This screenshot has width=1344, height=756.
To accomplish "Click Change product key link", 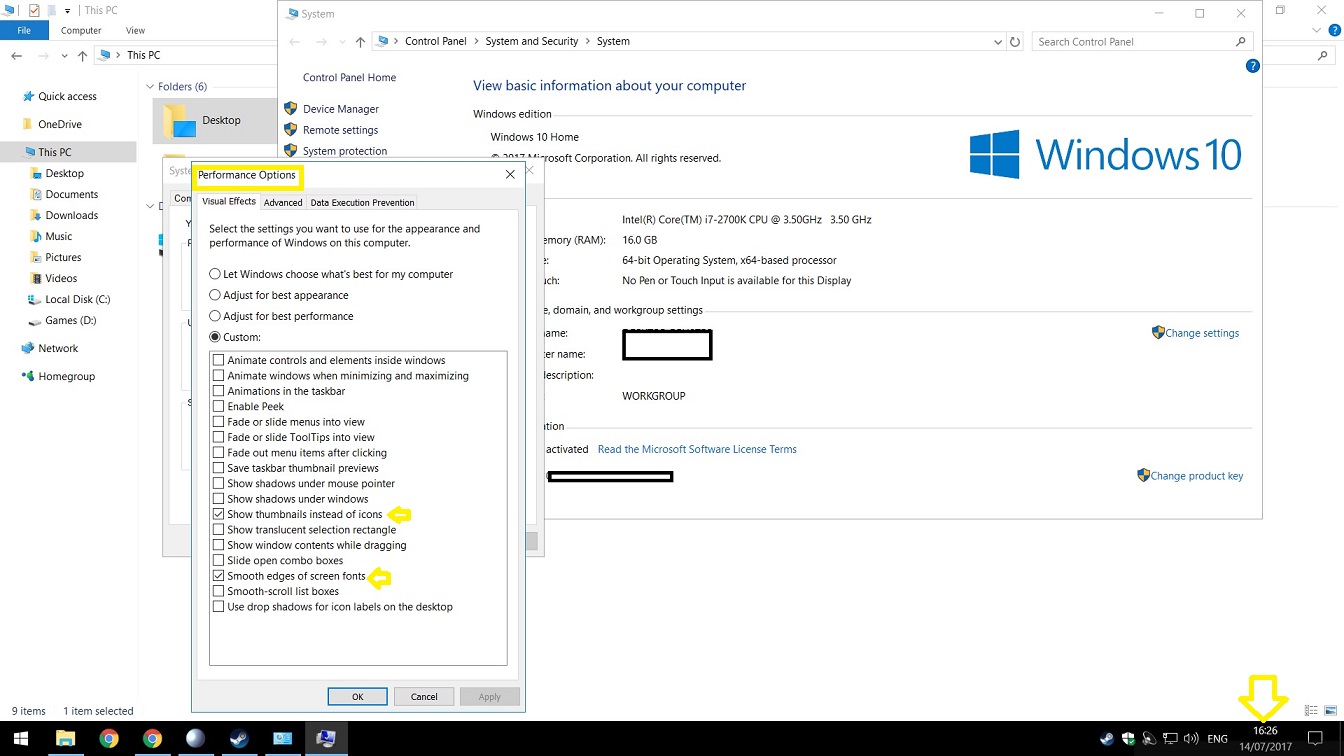I will tap(1197, 476).
